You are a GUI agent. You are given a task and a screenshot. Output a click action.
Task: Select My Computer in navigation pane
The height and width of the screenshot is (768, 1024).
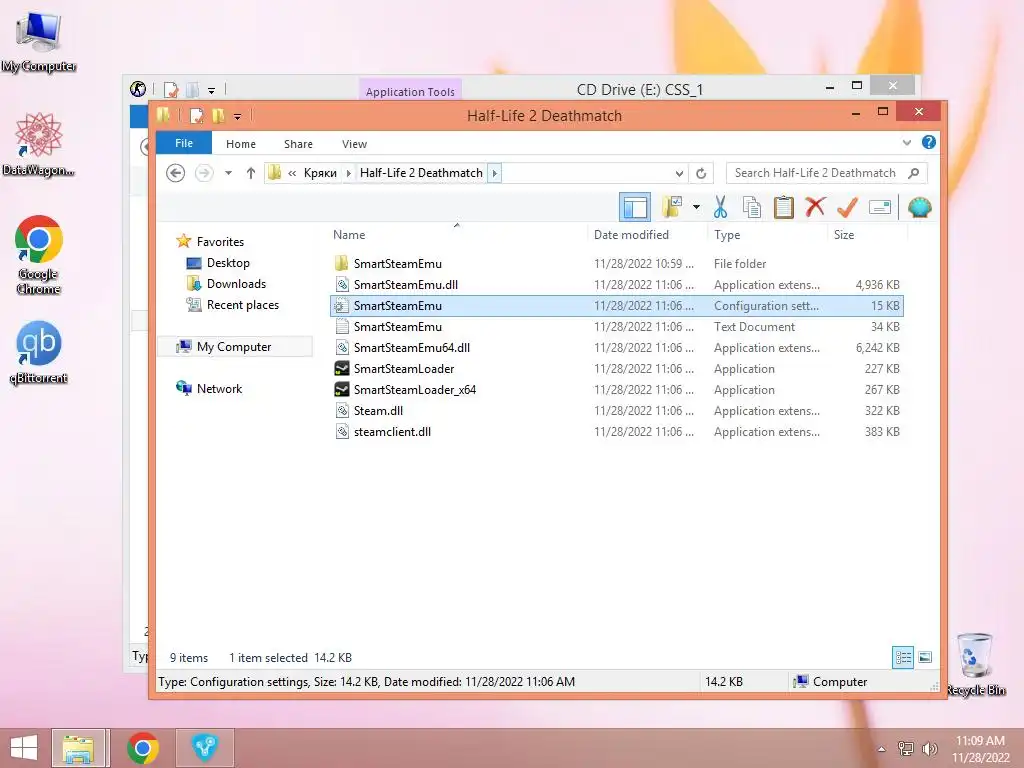click(x=234, y=347)
